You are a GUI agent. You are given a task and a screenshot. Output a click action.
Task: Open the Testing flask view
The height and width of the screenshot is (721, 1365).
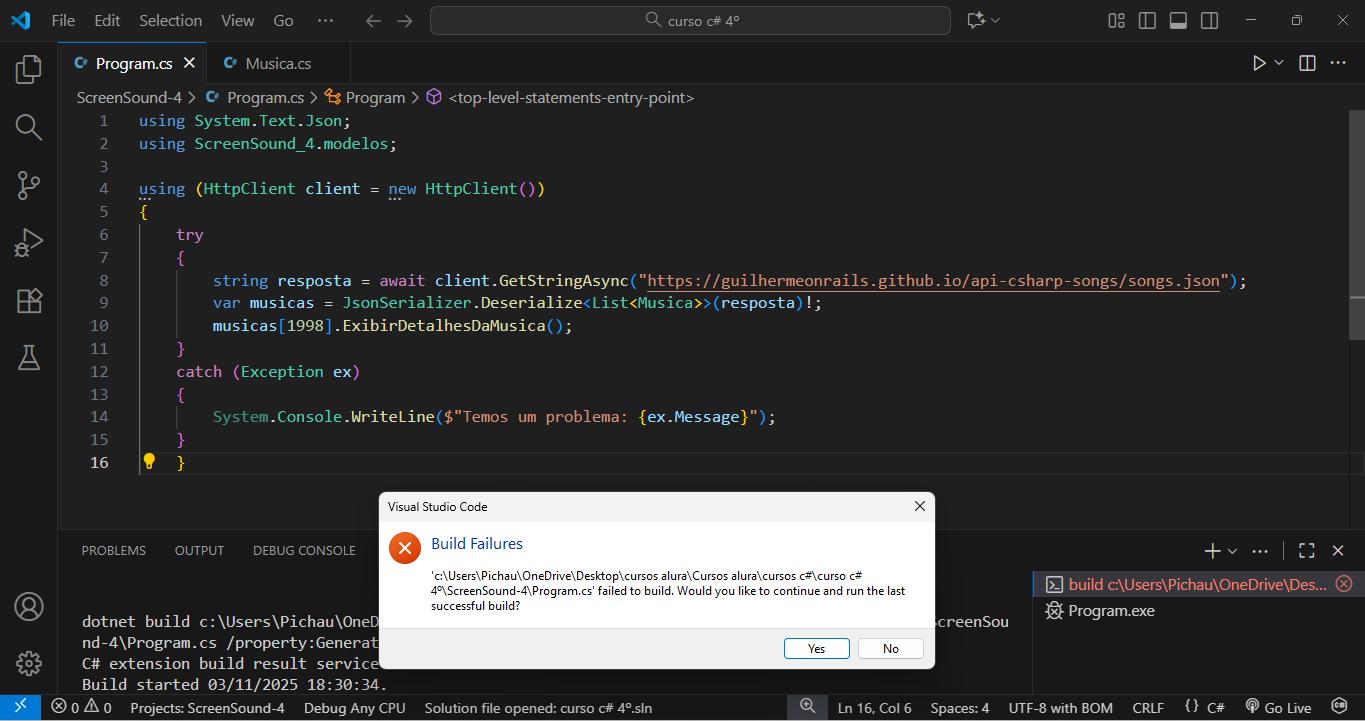point(29,357)
